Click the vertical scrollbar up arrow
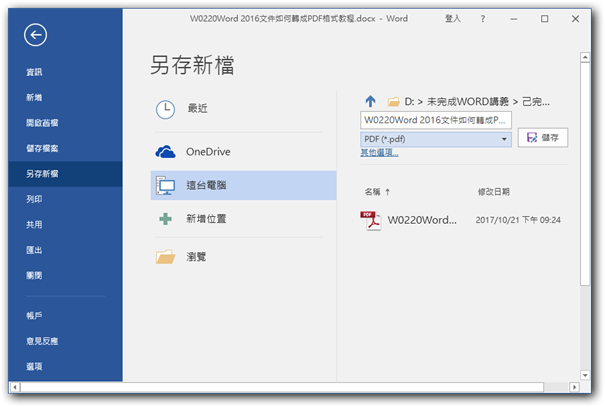The image size is (605, 407). click(x=585, y=57)
